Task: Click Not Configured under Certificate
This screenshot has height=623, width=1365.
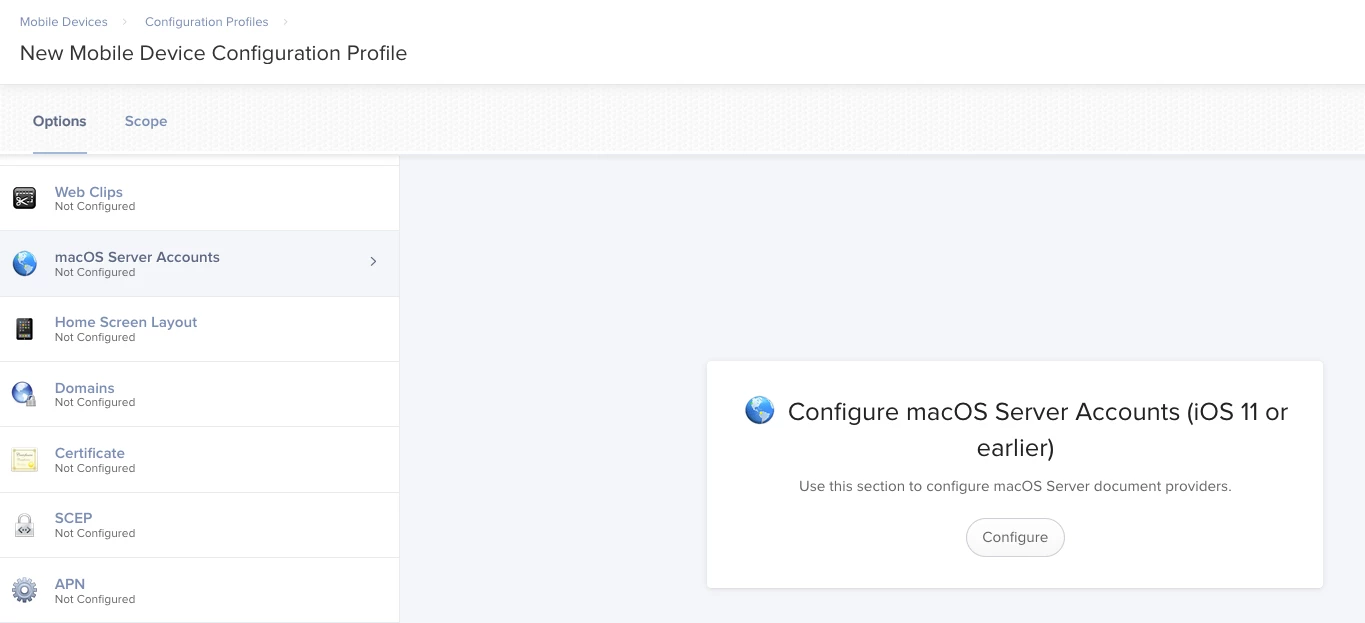Action: 95,468
